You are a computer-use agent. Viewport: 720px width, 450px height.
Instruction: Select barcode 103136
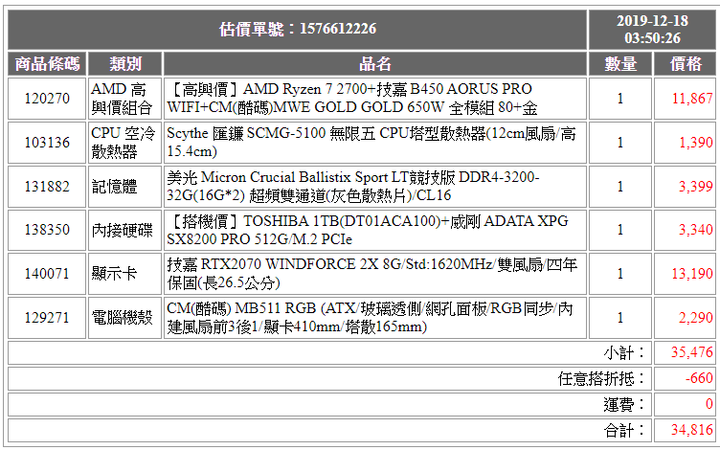pos(47,142)
